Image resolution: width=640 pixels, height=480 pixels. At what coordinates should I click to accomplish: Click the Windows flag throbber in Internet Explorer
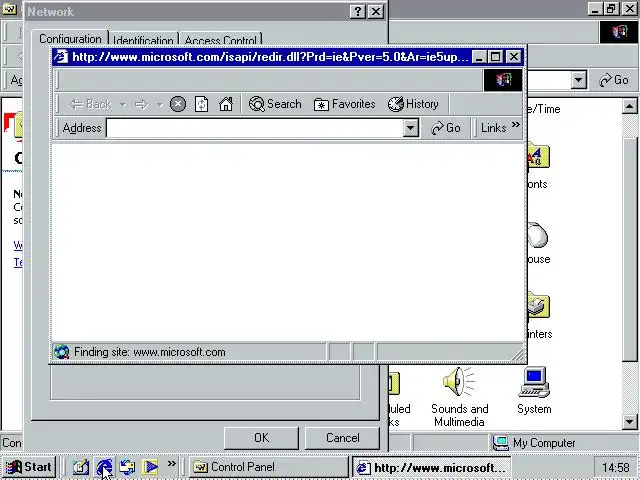point(503,80)
